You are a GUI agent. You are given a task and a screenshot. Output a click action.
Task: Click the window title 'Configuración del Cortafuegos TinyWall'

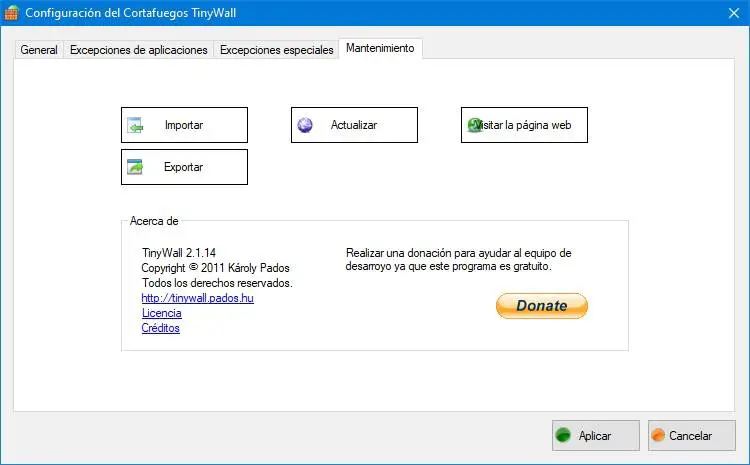click(x=131, y=13)
